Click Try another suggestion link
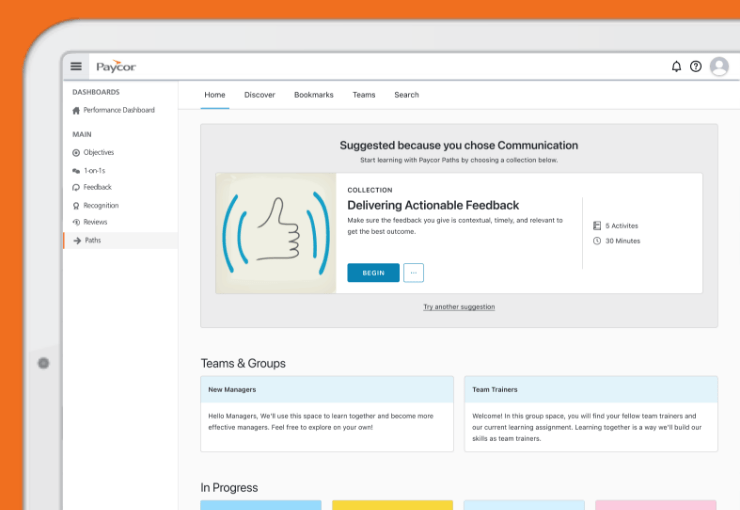Viewport: 740px width, 510px height. tap(459, 307)
